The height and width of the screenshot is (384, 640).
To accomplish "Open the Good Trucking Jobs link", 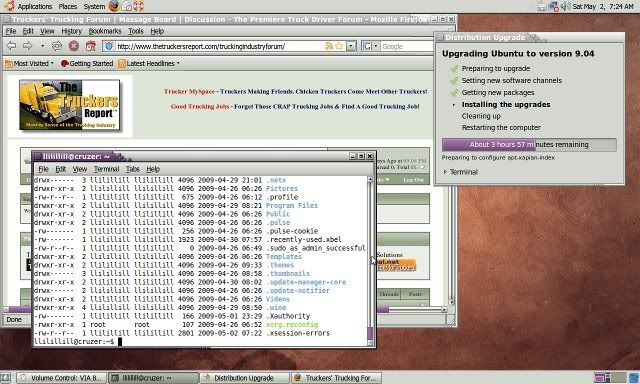I will tap(200, 106).
